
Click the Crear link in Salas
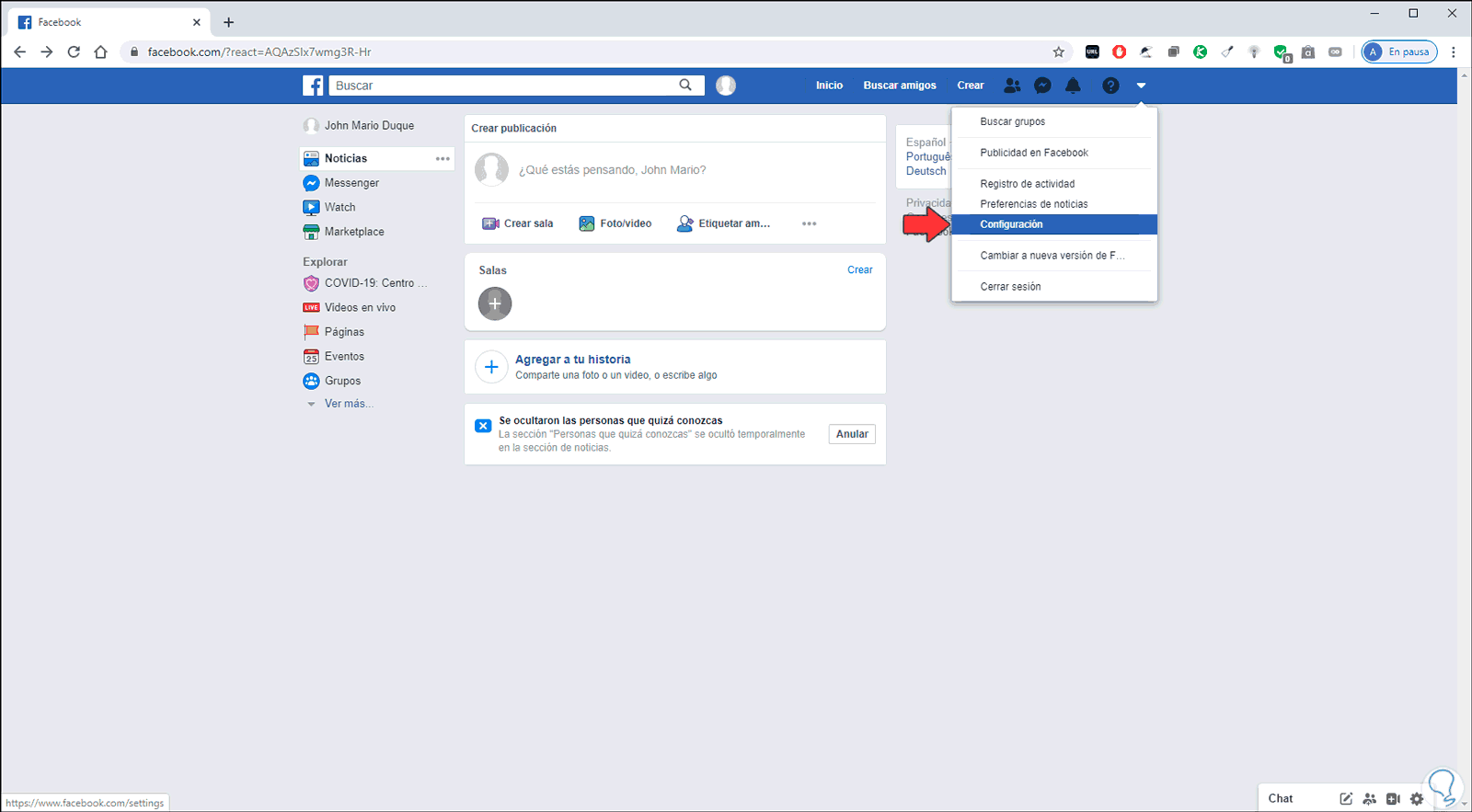point(860,270)
